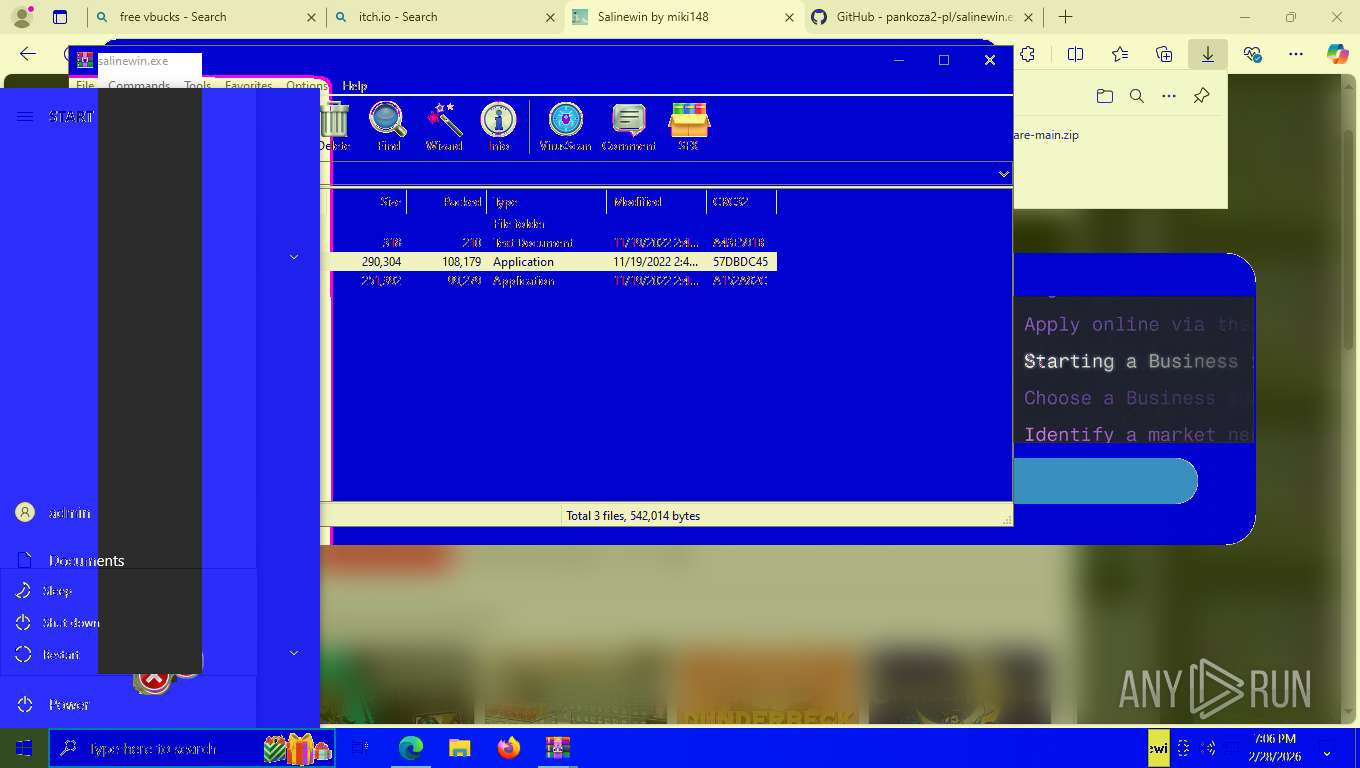Viewport: 1360px width, 768px height.
Task: Select the Text Document row
Action: click(x=554, y=243)
